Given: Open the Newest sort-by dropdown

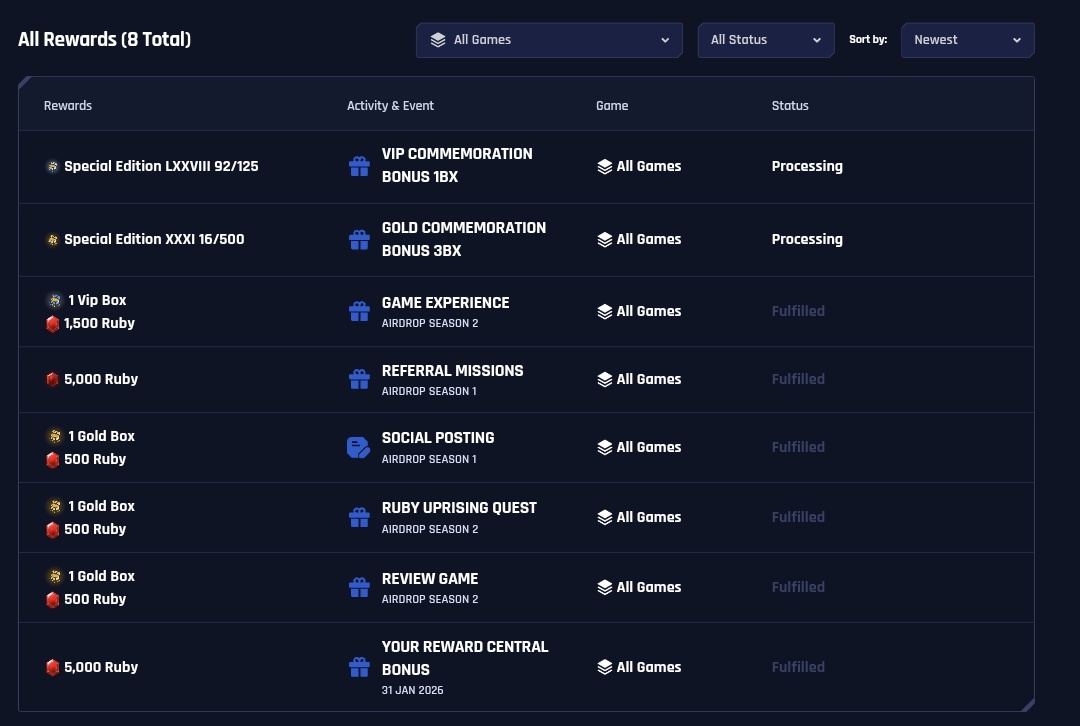Looking at the screenshot, I should 967,40.
